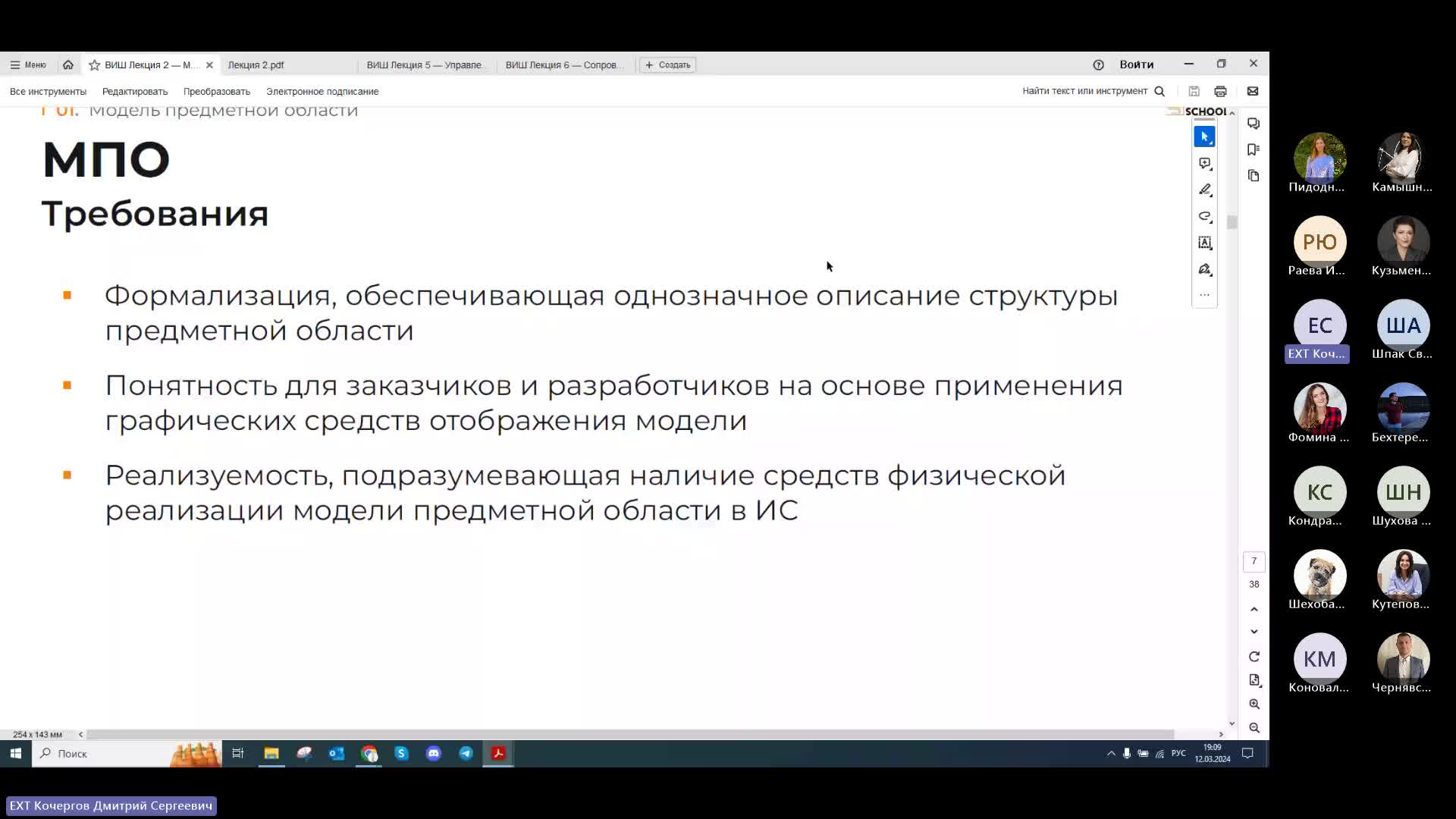The image size is (1456, 819).
Task: Open the page display fit options
Action: click(1254, 680)
